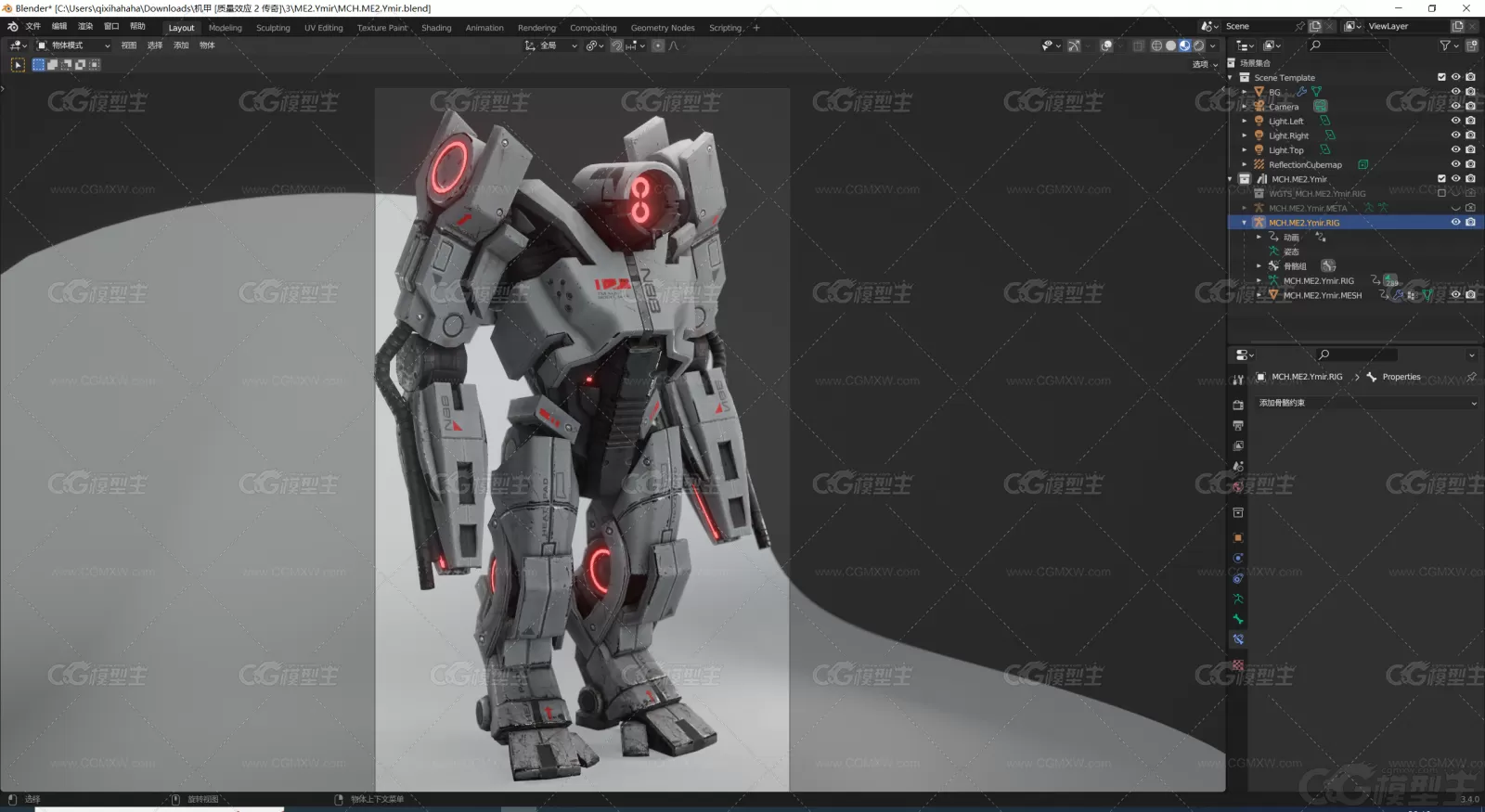
Task: Click the select box tool icon
Action: point(18,65)
